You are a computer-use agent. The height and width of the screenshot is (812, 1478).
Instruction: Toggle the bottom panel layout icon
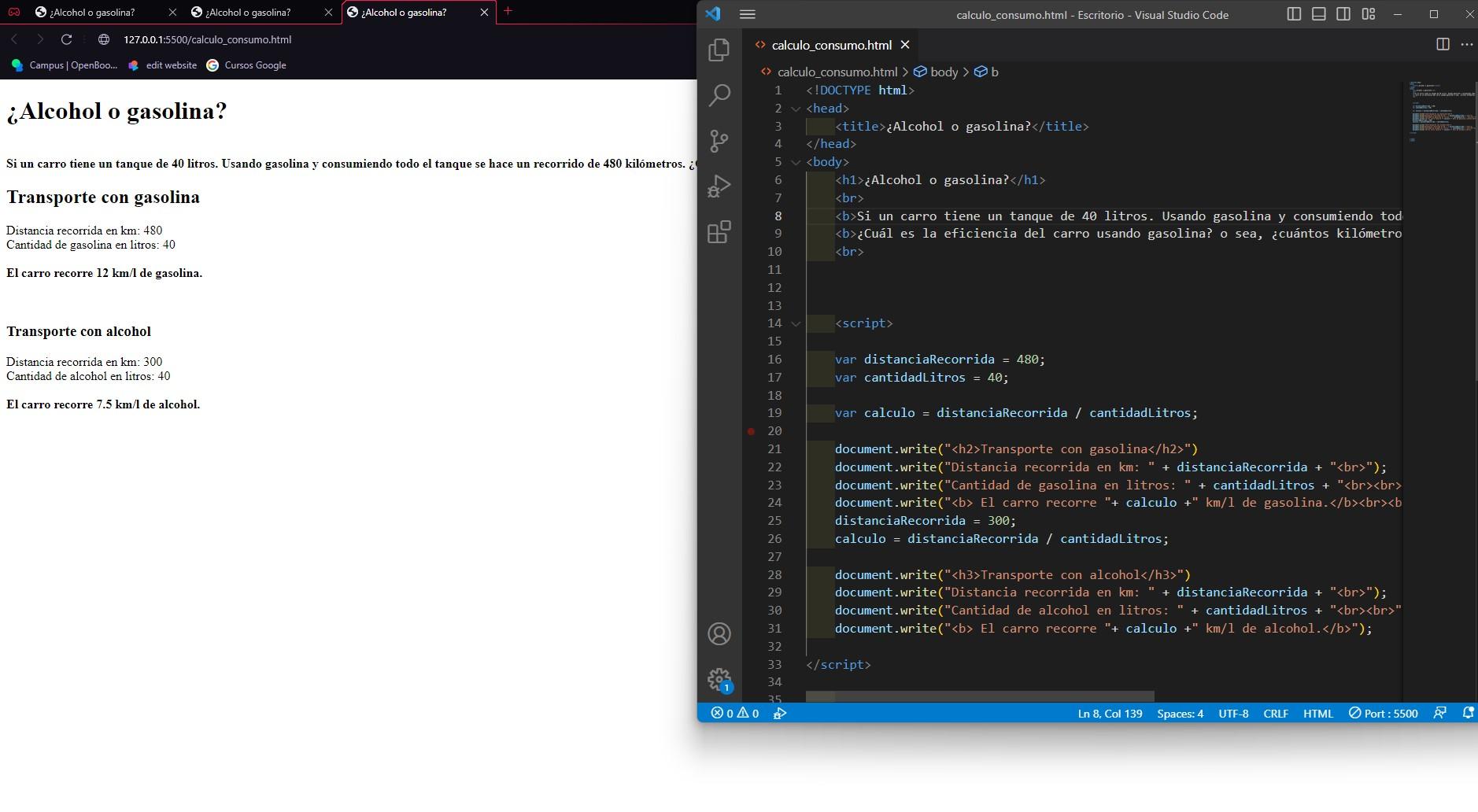tap(1318, 14)
